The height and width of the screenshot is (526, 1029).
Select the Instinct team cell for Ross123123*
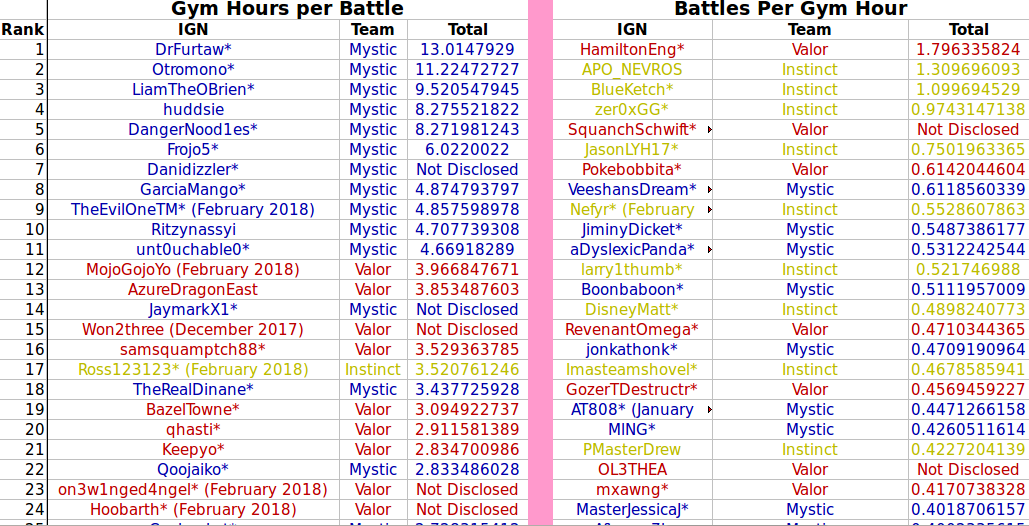coord(373,370)
